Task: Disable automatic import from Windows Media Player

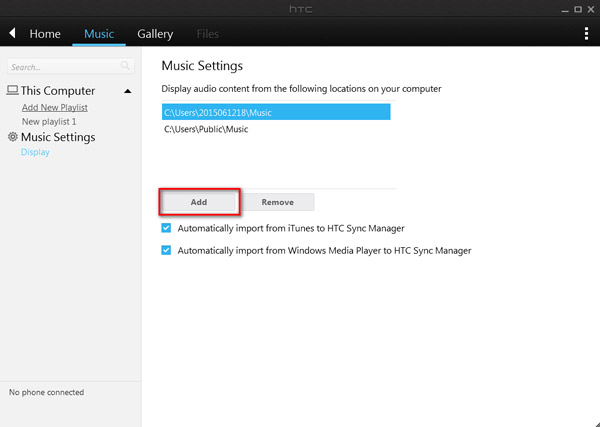Action: point(166,250)
